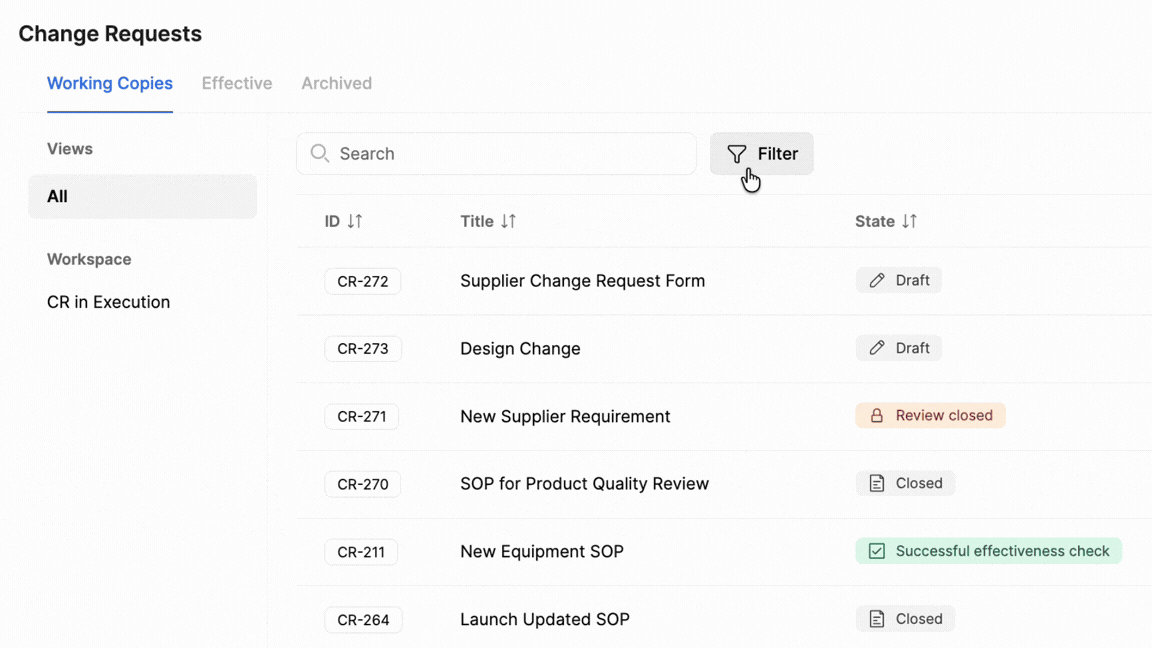
Task: Sort by ID column arrows
Action: coord(355,221)
